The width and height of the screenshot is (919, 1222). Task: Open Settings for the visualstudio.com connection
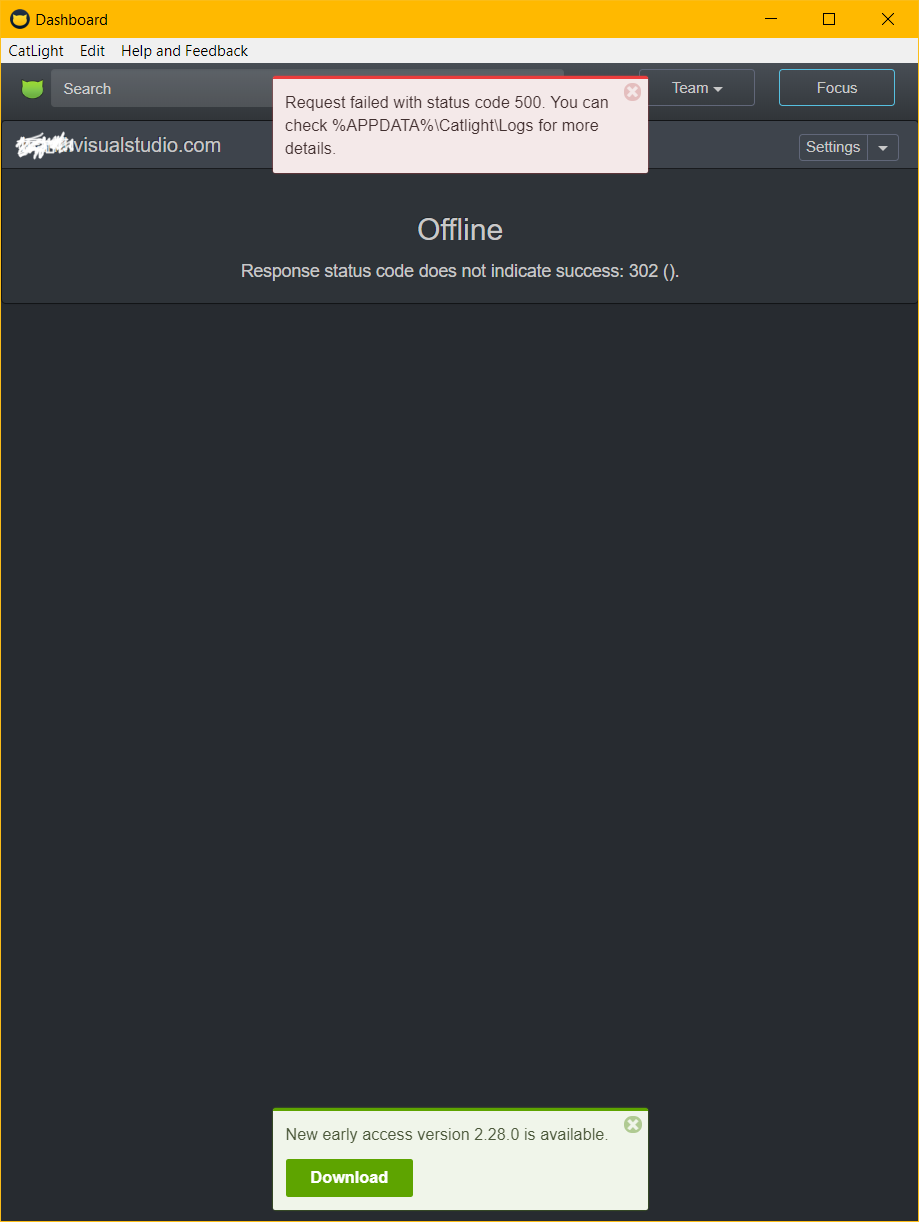833,147
